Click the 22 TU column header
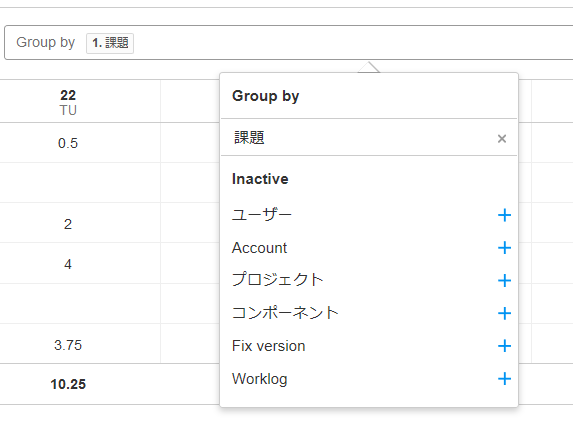The image size is (573, 447). coord(68,102)
